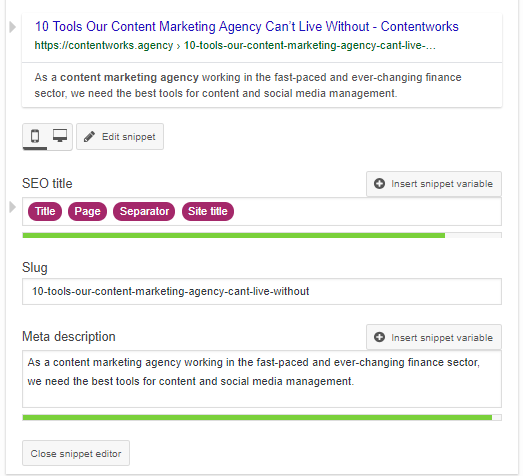523x476 pixels.
Task: Click the pencil icon on Edit snippet
Action: 89,137
